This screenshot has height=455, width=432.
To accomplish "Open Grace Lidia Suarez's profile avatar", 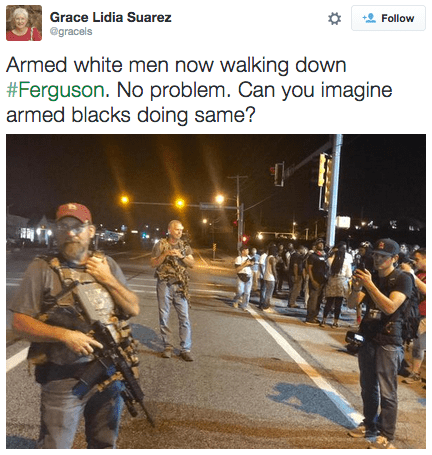I will pyautogui.click(x=24, y=23).
